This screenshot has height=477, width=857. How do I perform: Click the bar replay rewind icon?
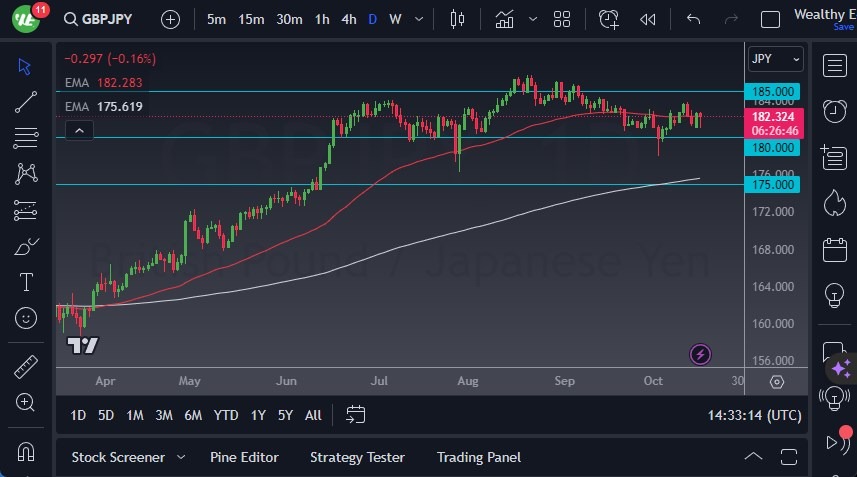(x=648, y=19)
